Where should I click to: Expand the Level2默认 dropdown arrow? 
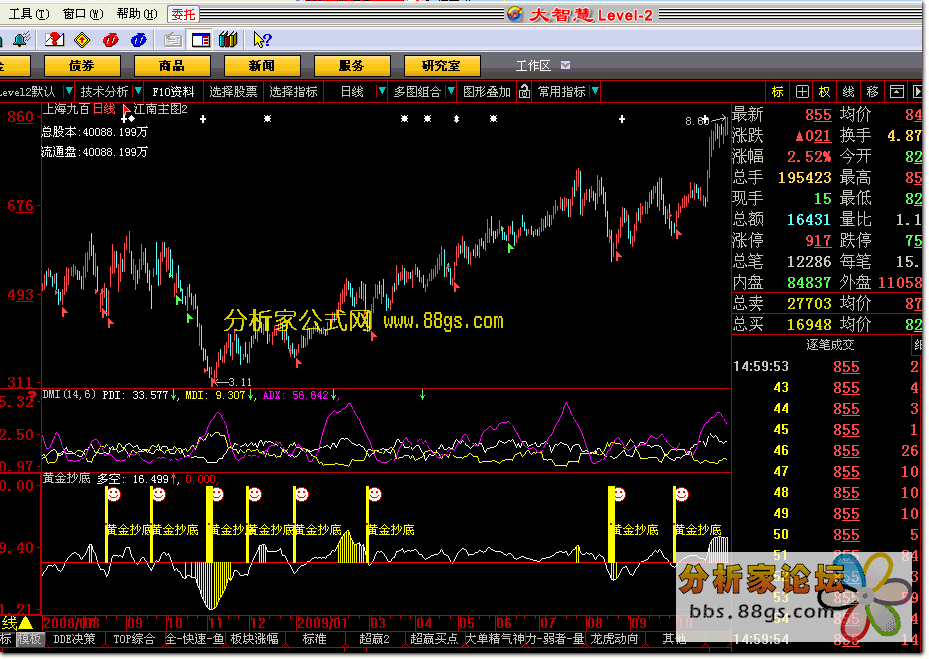coord(69,91)
